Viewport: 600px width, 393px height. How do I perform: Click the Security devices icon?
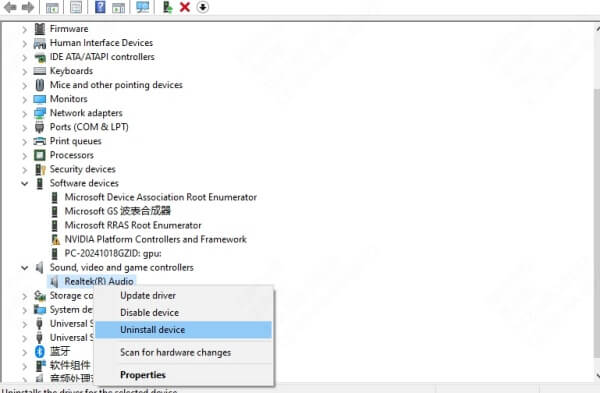(x=40, y=169)
